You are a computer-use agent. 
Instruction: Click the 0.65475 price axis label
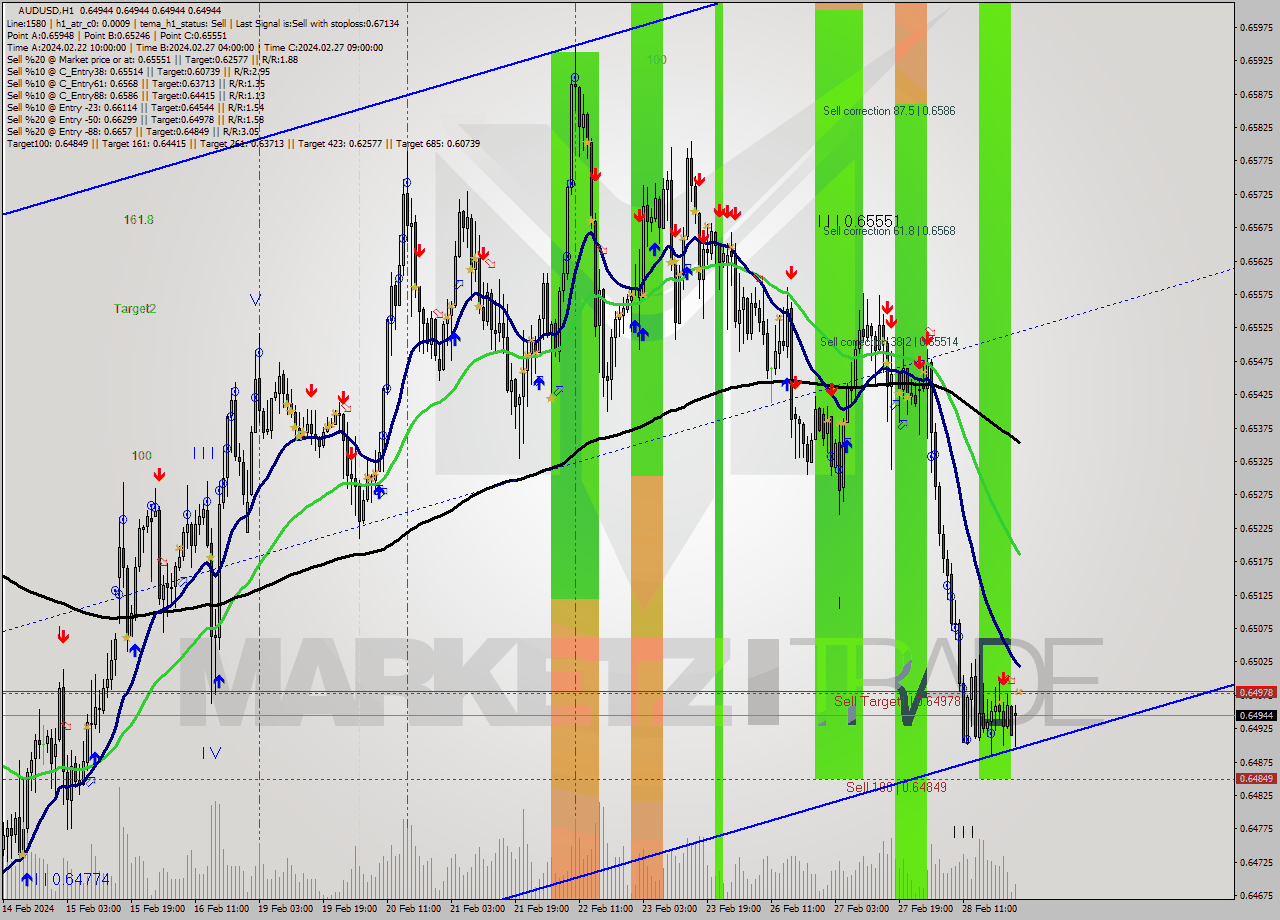point(1256,361)
